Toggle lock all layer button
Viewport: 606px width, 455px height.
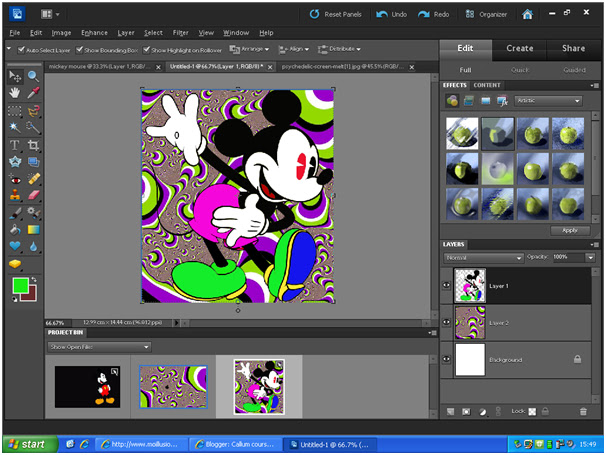pyautogui.click(x=545, y=411)
